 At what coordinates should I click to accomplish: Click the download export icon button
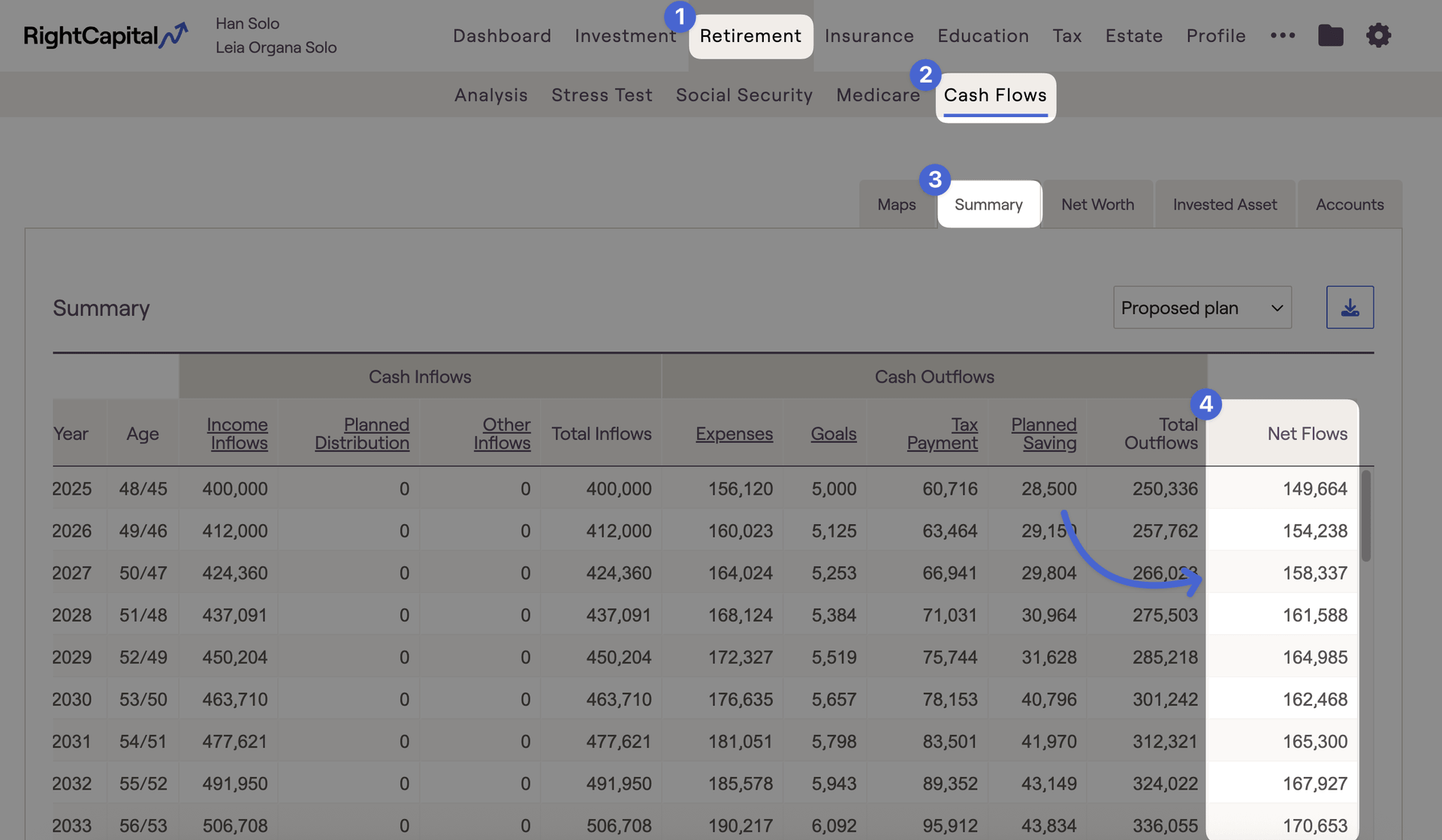click(1350, 307)
